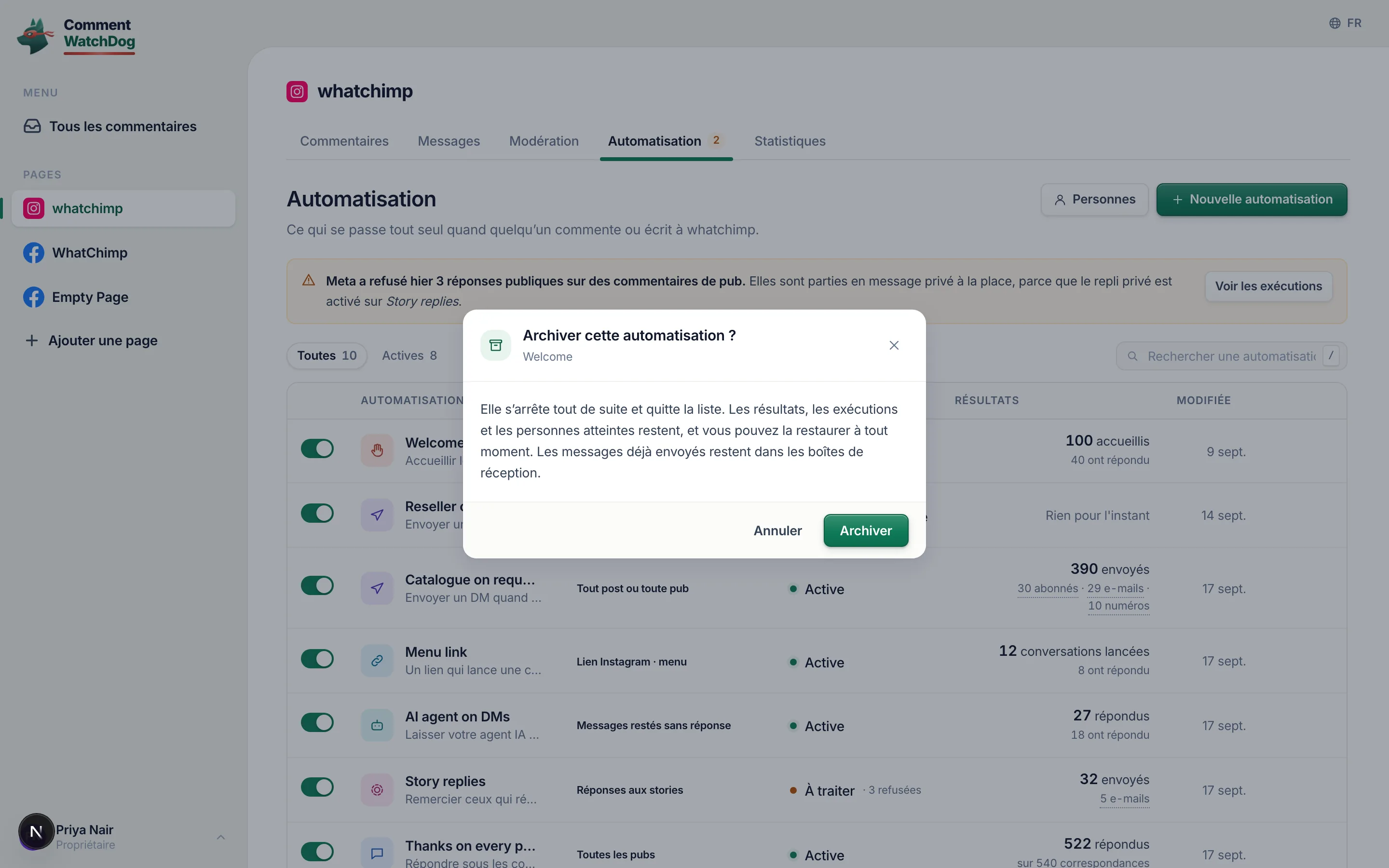Image resolution: width=1389 pixels, height=868 pixels.
Task: Click the Story replies circular icon
Action: pyautogui.click(x=377, y=790)
